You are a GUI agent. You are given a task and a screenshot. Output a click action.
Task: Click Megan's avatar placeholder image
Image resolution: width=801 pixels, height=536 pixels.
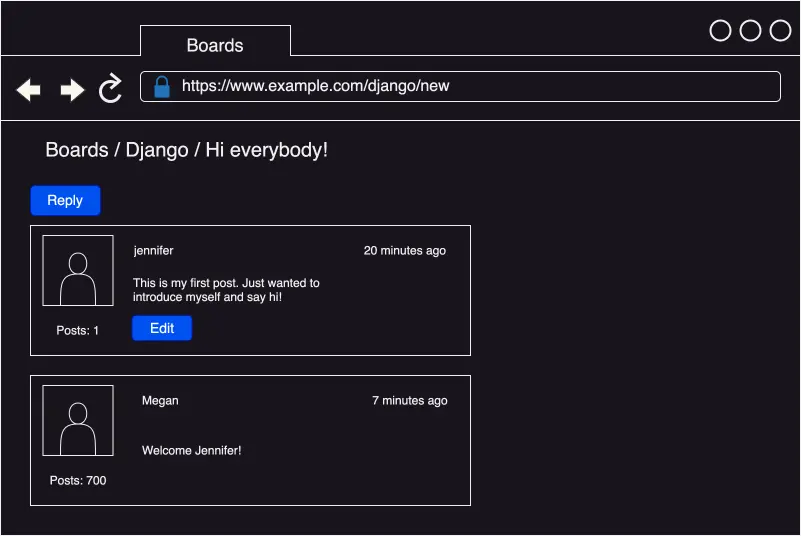[x=78, y=421]
